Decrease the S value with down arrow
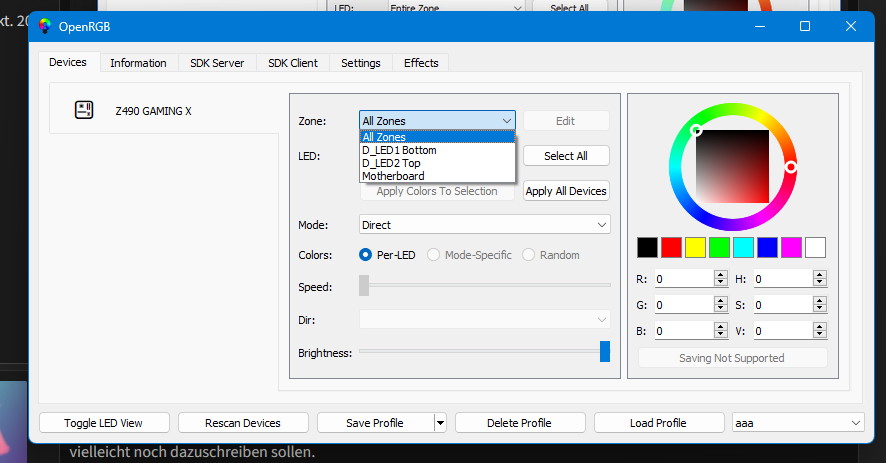This screenshot has width=886, height=463. tap(820, 309)
